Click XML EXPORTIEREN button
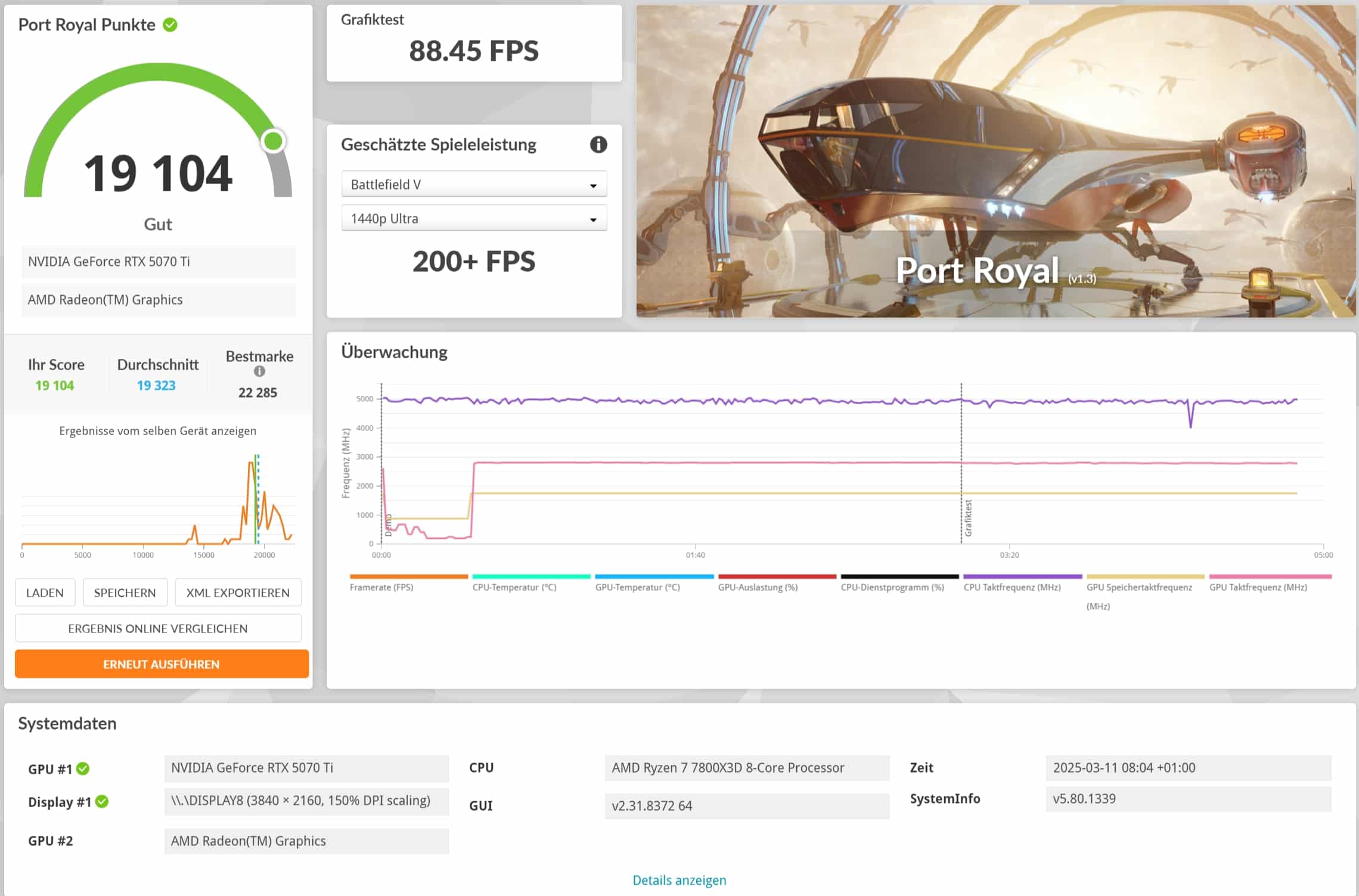This screenshot has height=896, width=1359. pyautogui.click(x=238, y=593)
